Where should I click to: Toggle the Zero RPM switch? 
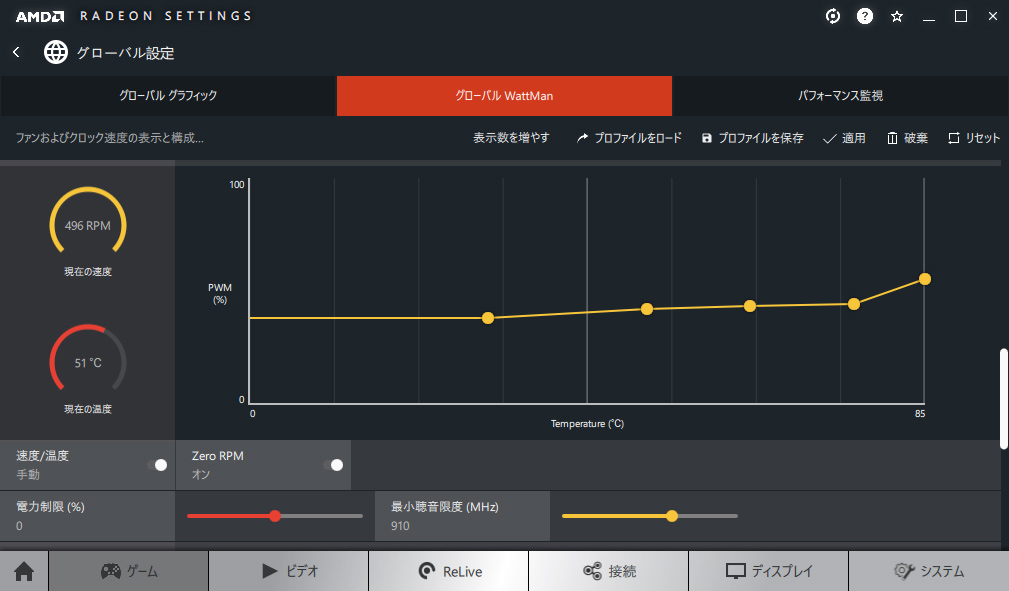333,465
